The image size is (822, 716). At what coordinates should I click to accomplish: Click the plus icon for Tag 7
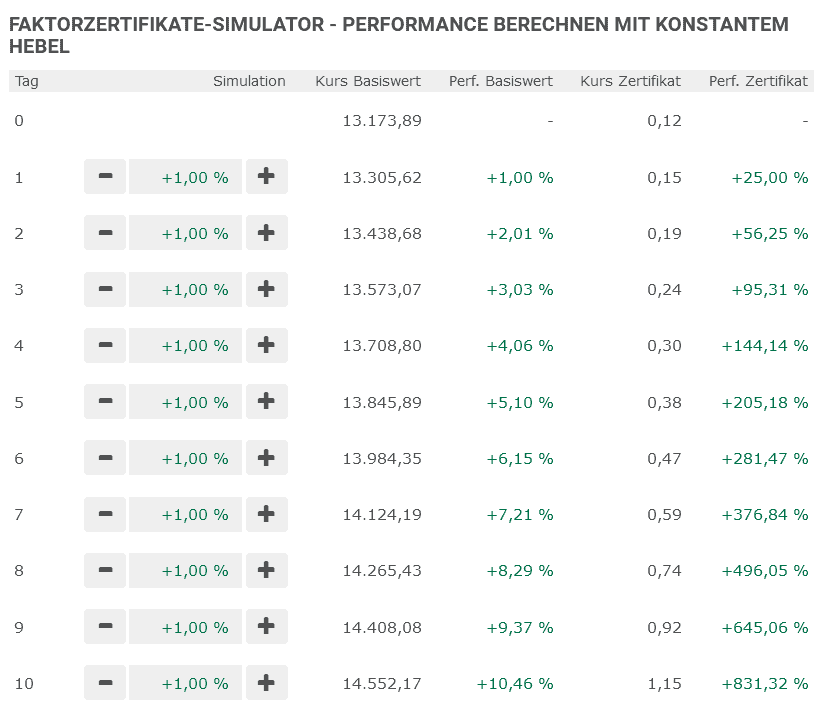(x=267, y=514)
